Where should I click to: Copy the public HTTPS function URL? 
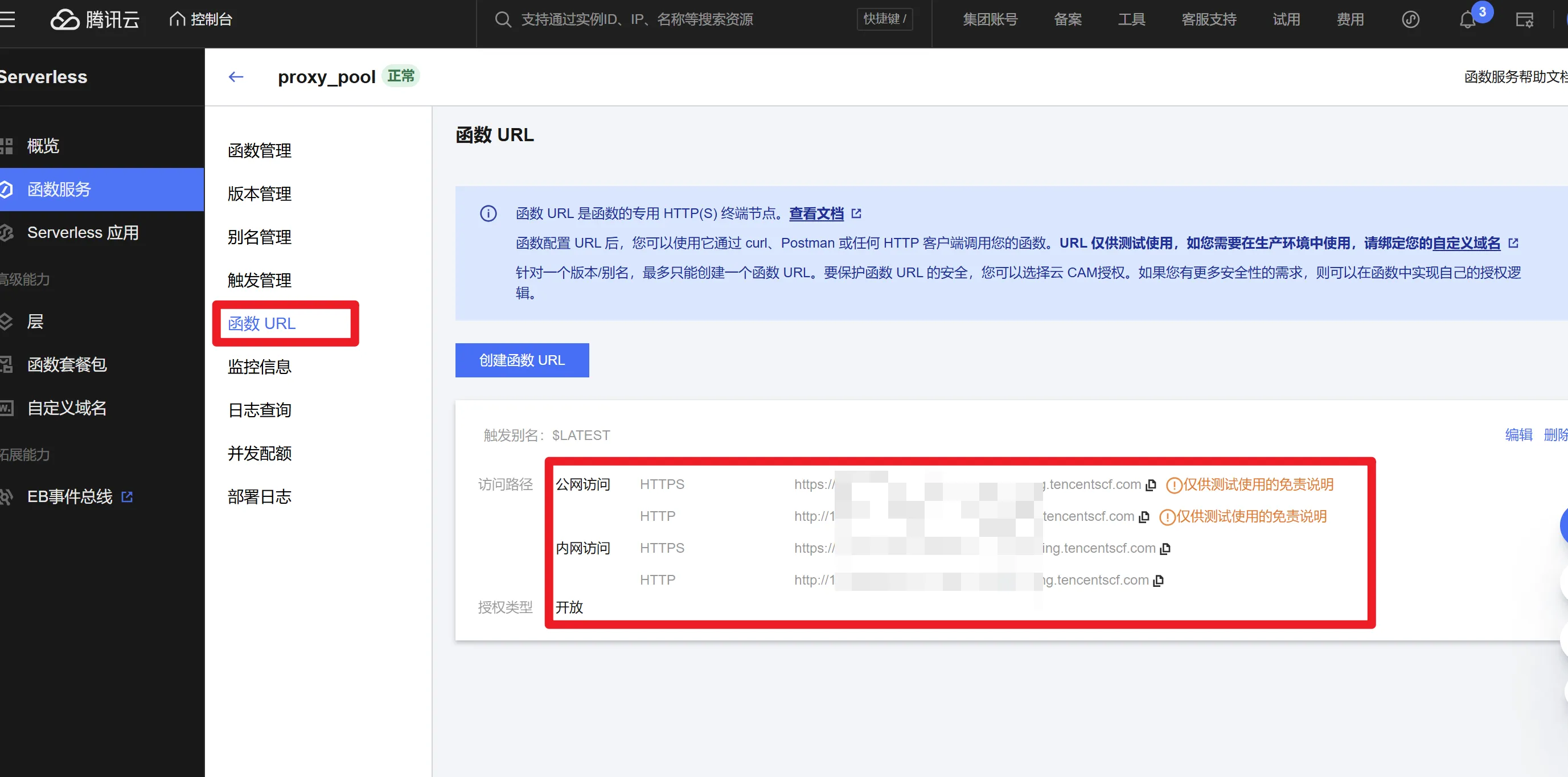1151,486
